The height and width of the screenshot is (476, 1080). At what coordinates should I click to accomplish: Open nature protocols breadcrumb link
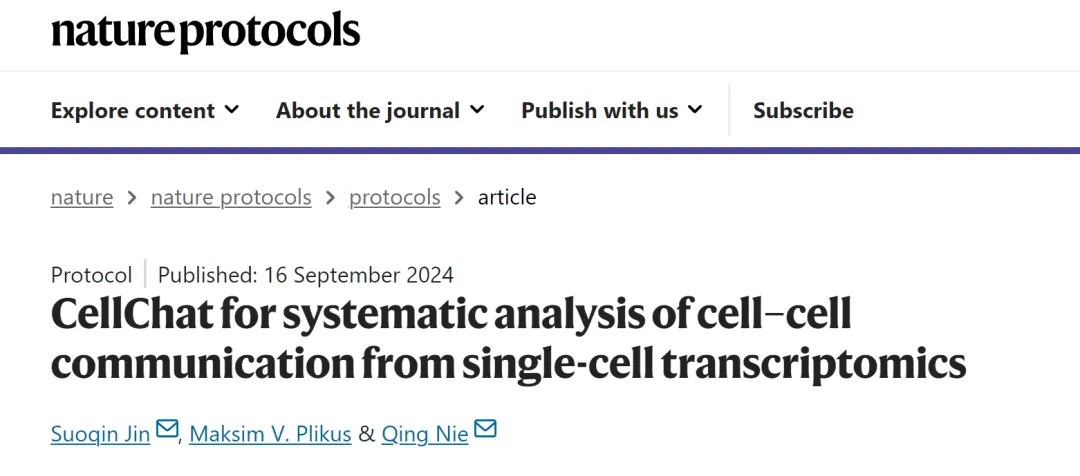pyautogui.click(x=231, y=198)
